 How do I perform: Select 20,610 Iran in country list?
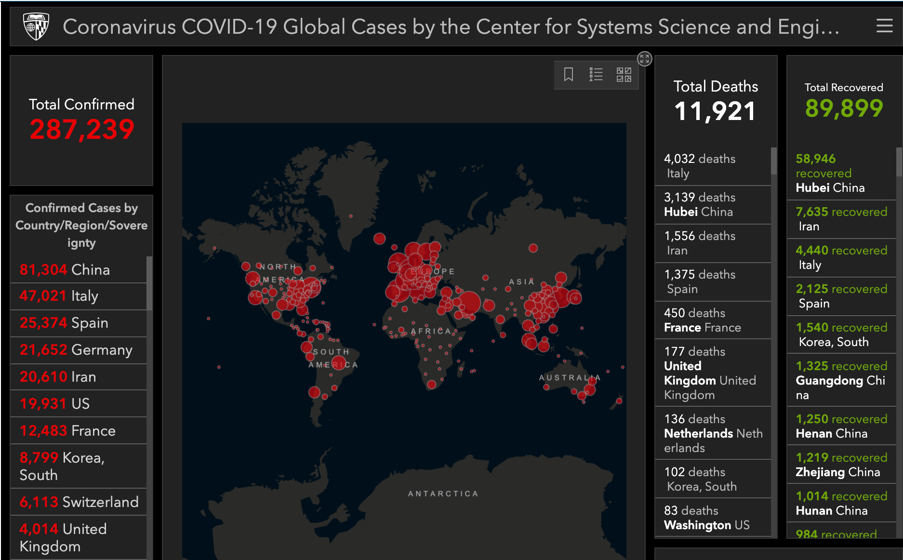click(x=78, y=377)
